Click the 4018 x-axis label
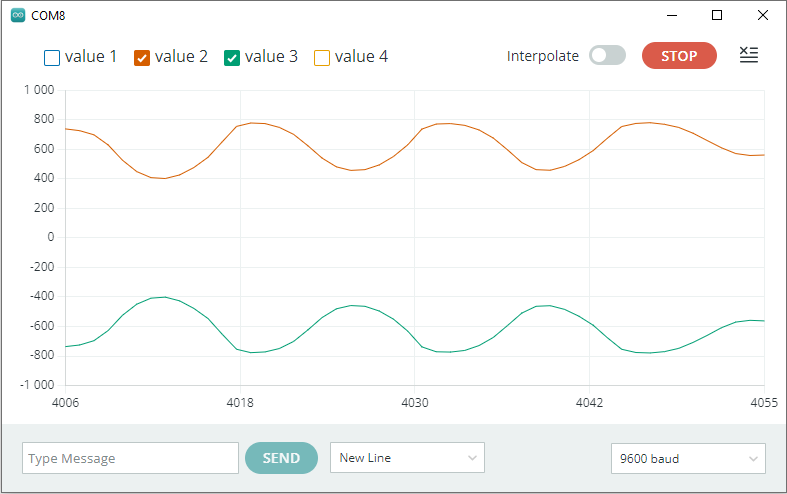This screenshot has height=494, width=787. click(x=240, y=403)
